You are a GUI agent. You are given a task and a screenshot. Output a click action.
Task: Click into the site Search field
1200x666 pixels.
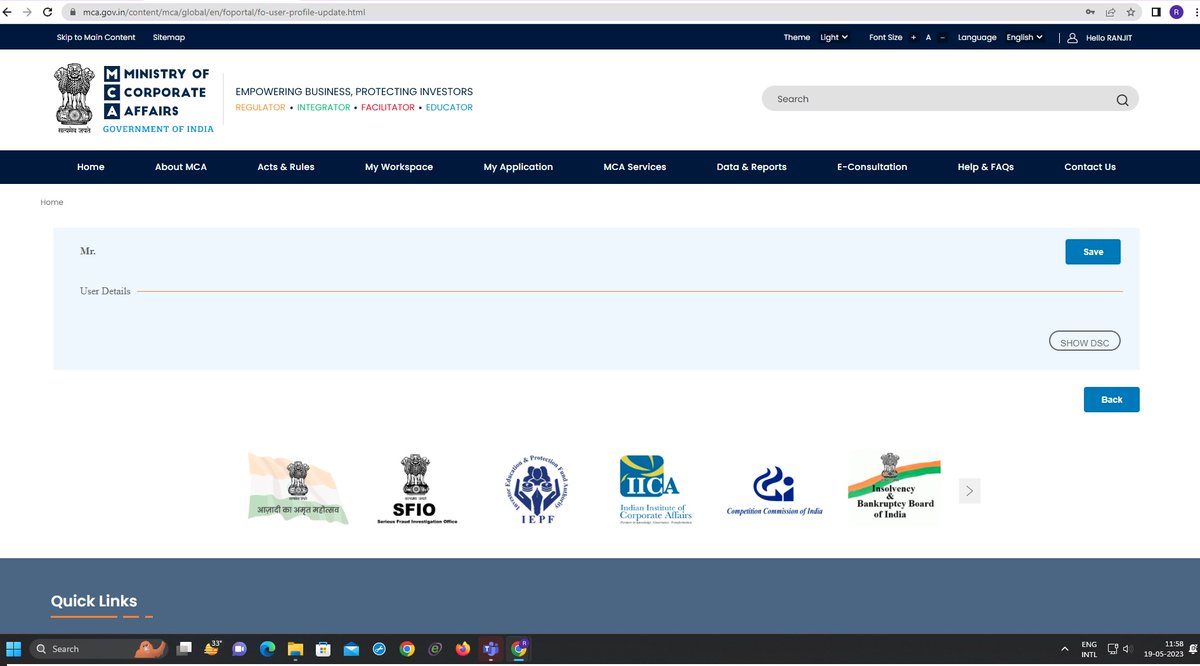click(x=940, y=99)
